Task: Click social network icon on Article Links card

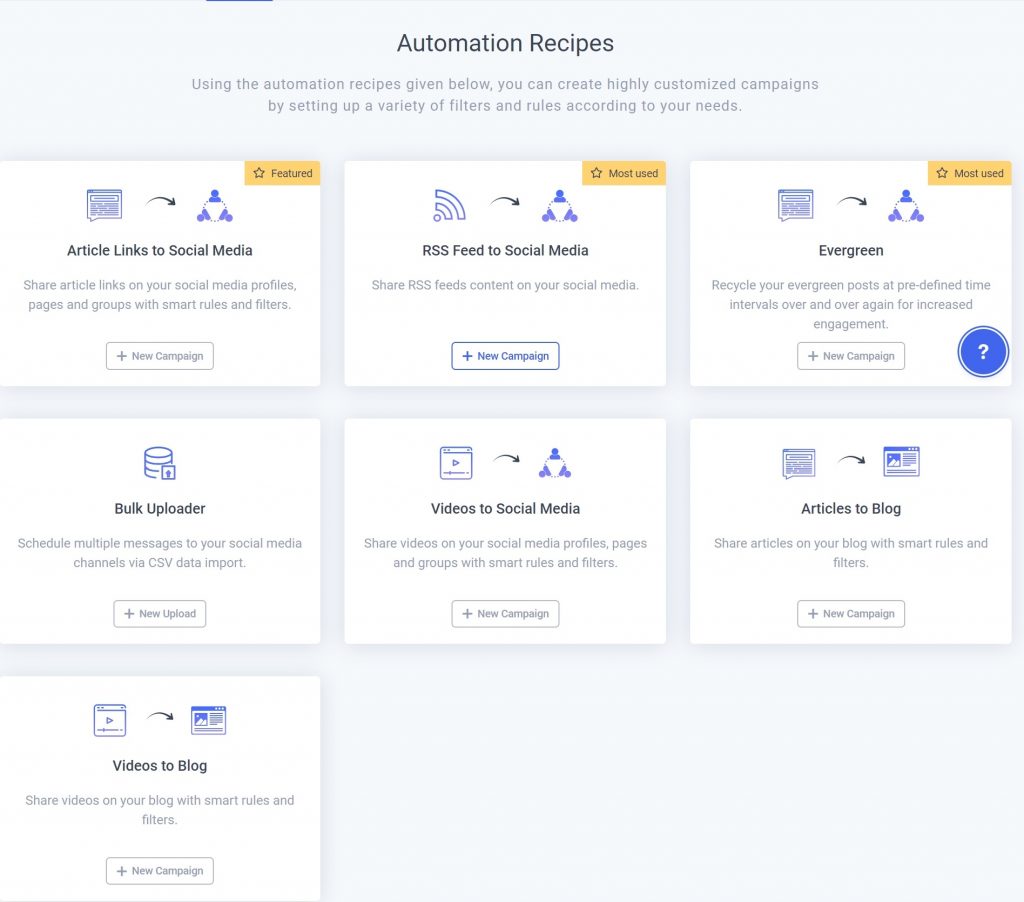Action: pos(215,205)
